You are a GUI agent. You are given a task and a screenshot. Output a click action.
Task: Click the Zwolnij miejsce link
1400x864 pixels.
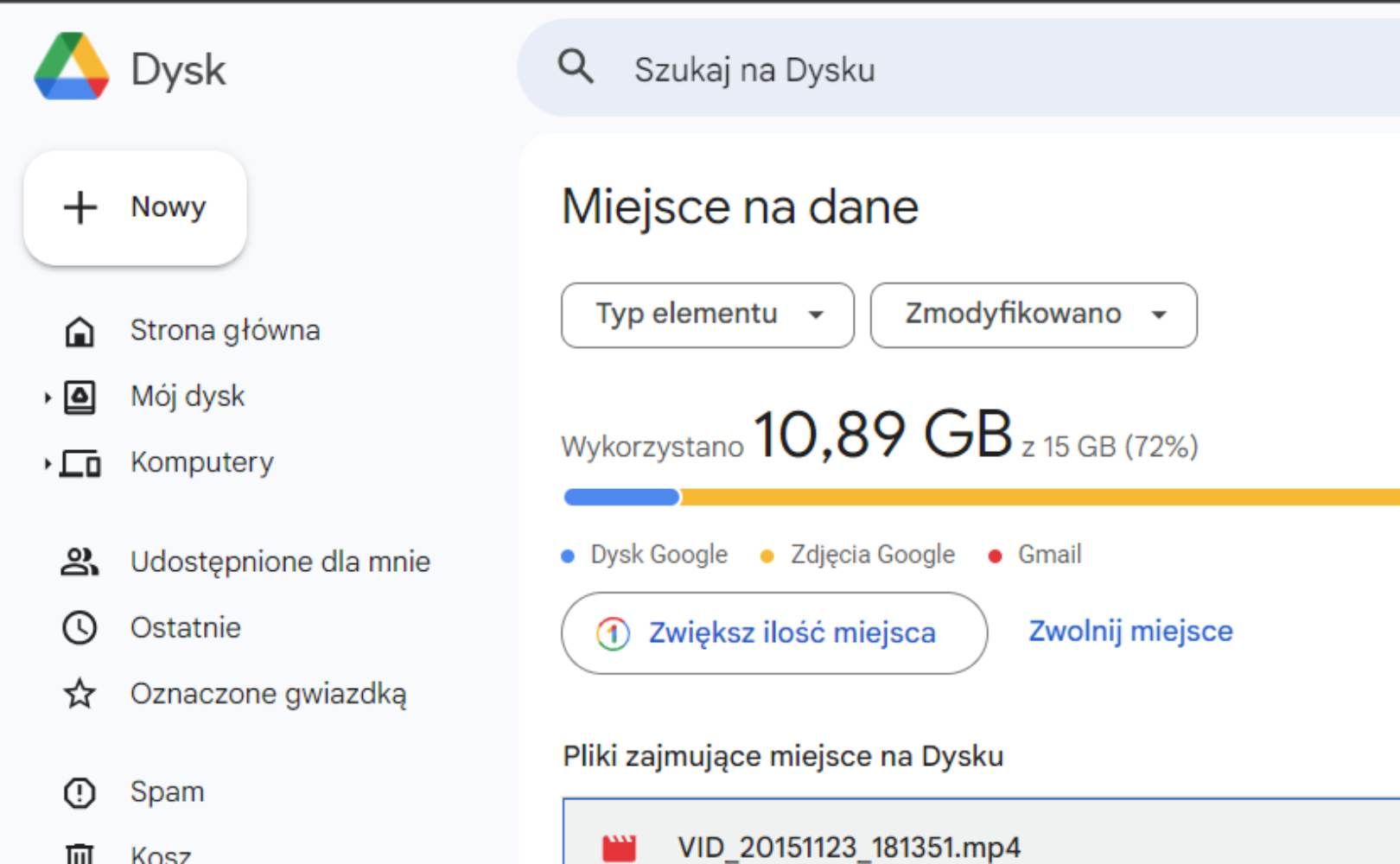[x=1130, y=632]
